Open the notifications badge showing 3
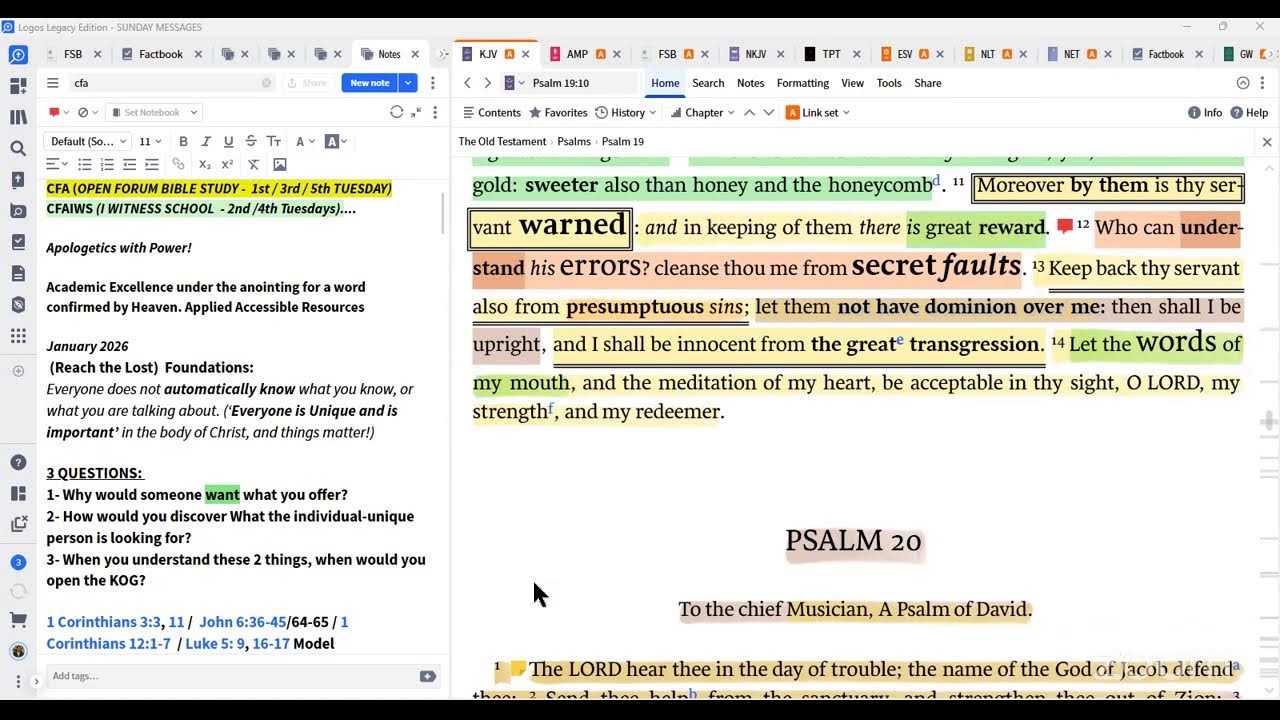1280x720 pixels. coord(18,562)
